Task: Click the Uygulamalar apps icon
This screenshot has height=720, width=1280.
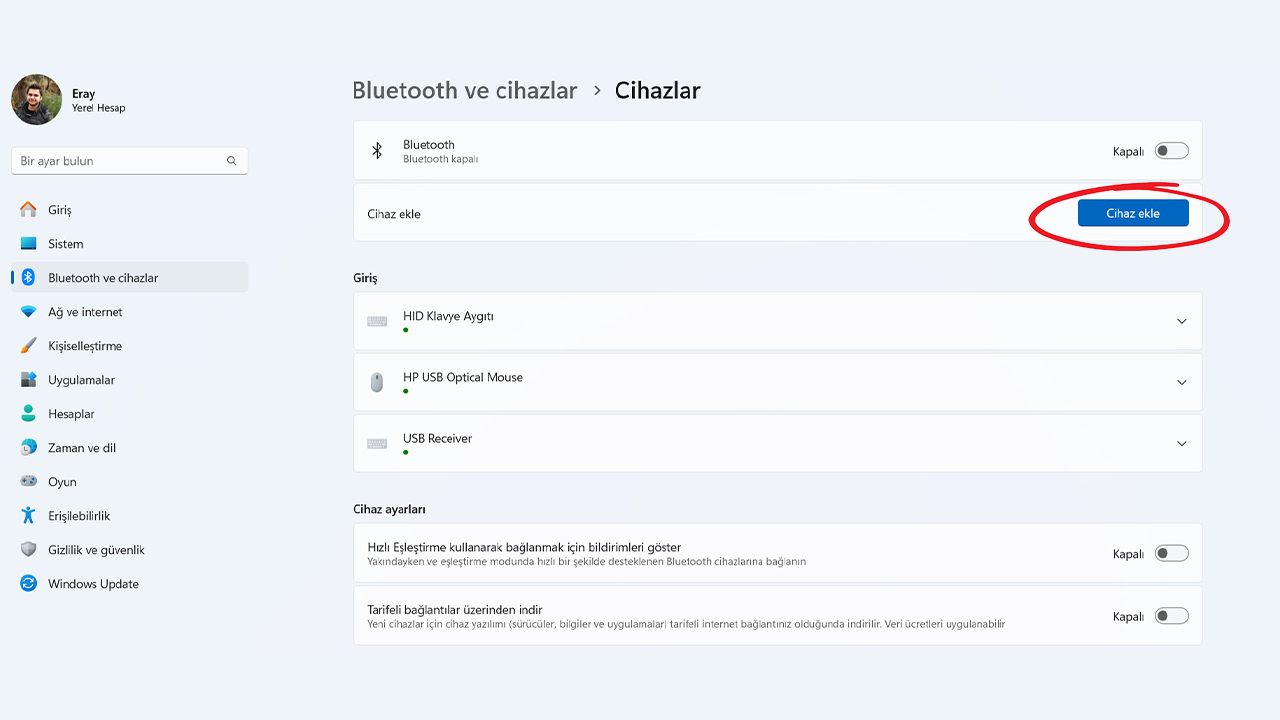Action: click(x=28, y=380)
